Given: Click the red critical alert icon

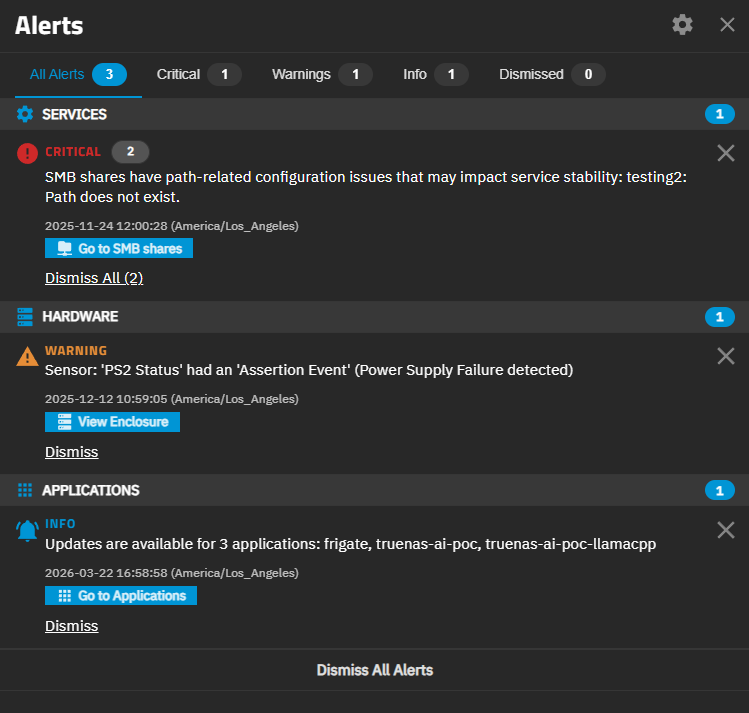Looking at the screenshot, I should 27,154.
